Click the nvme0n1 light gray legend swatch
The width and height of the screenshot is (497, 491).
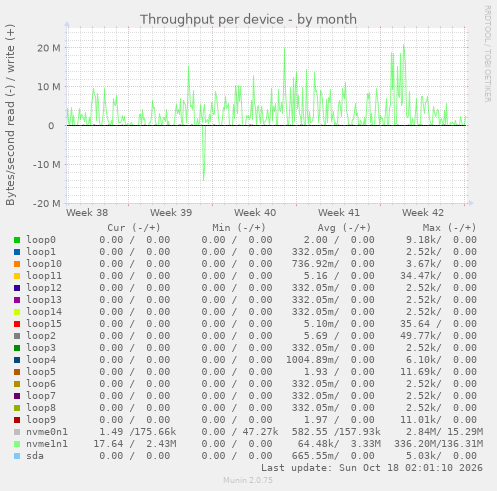[17, 432]
